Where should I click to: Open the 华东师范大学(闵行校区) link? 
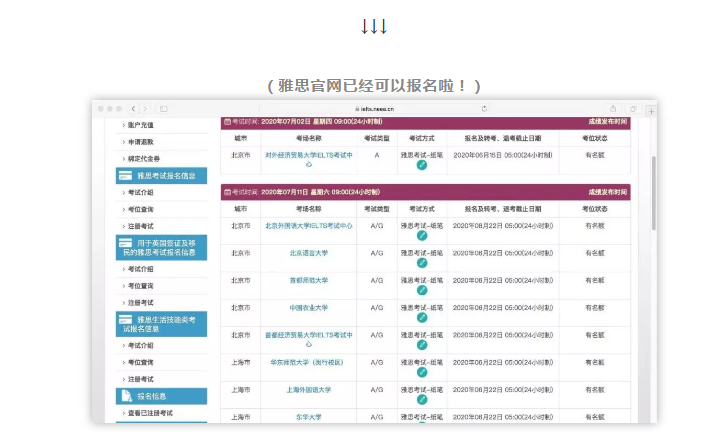[307, 362]
